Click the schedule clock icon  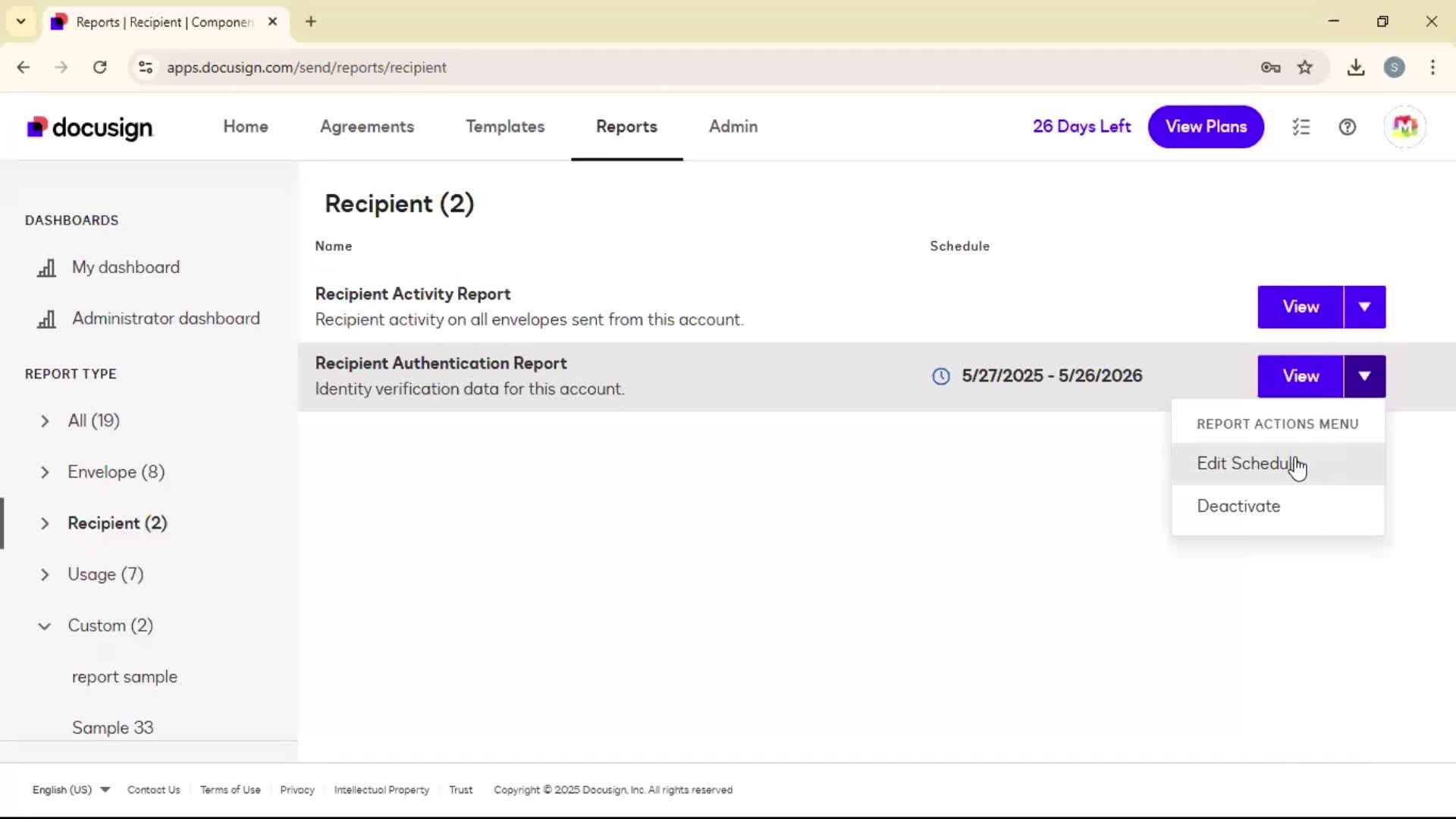[x=941, y=376]
